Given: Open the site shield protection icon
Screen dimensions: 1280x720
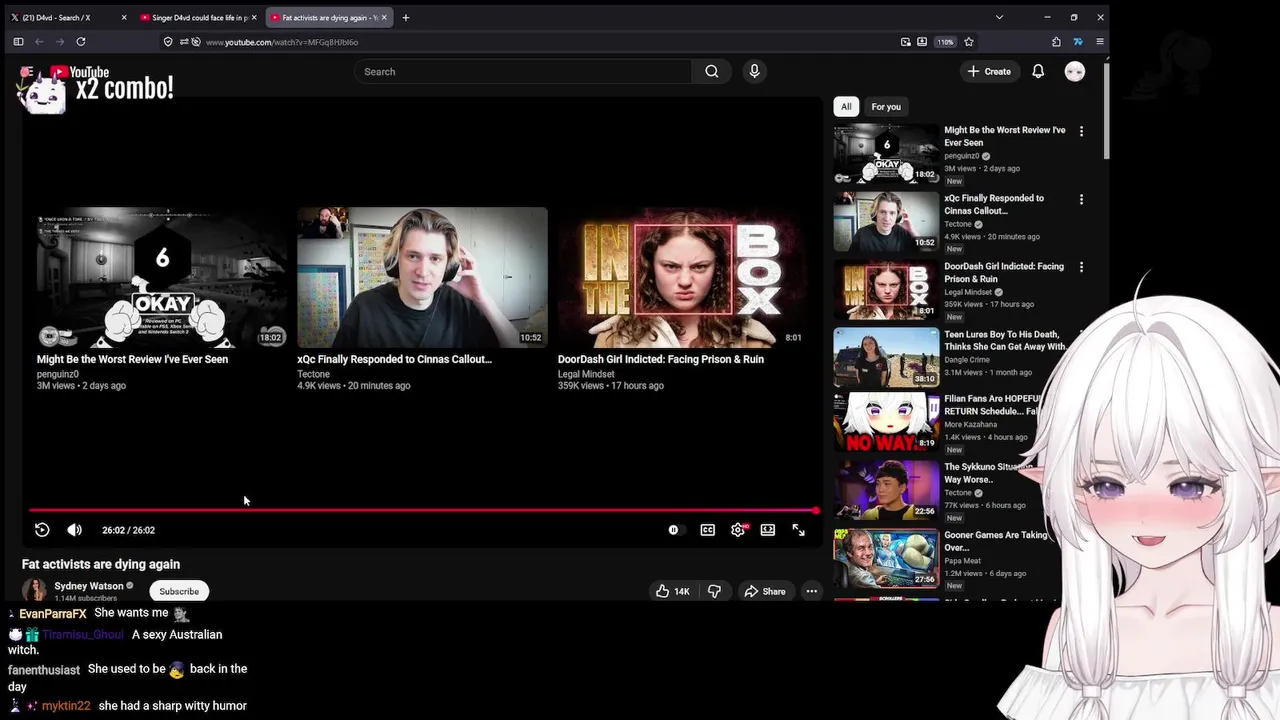Looking at the screenshot, I should (x=168, y=42).
